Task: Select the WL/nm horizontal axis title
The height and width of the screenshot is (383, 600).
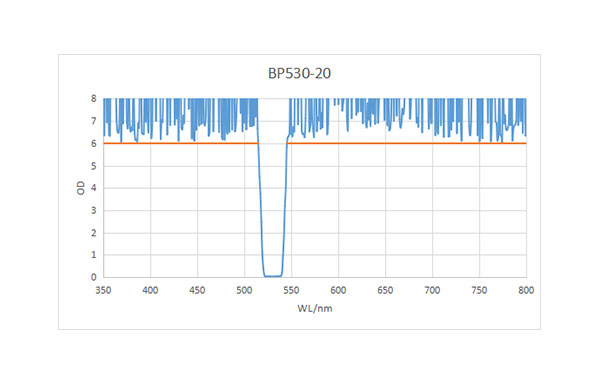Action: point(315,308)
